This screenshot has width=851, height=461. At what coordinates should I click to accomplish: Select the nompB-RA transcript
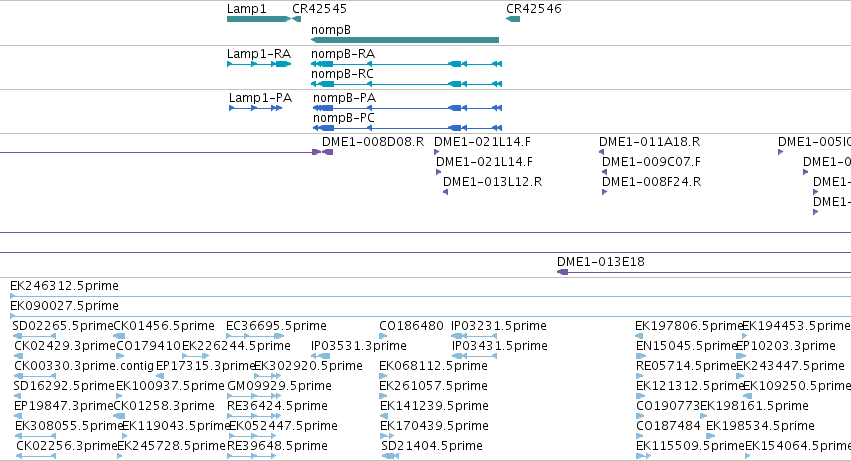coord(407,64)
